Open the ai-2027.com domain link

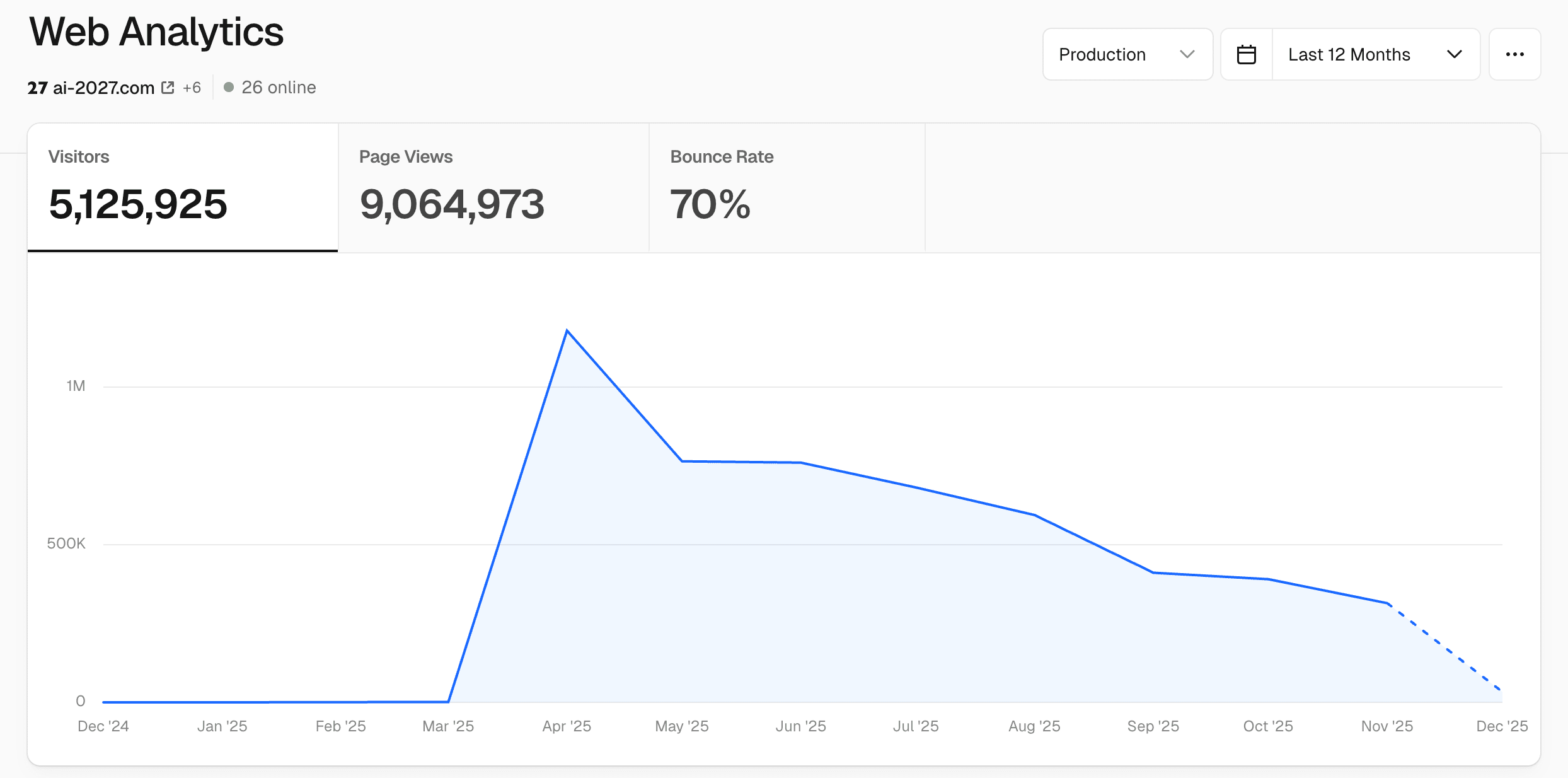[103, 88]
